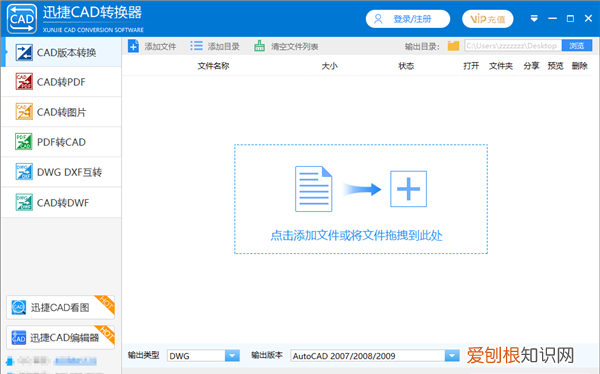Viewport: 600px width, 374px height.
Task: Minimize the CAD converter window
Action: tap(552, 18)
